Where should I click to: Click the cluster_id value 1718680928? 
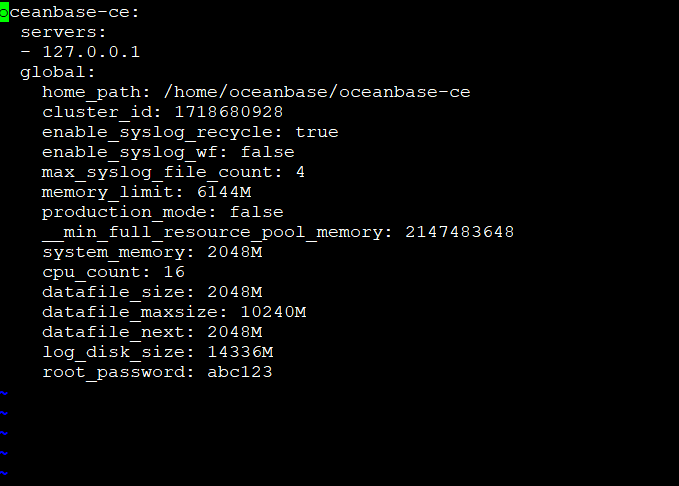[x=229, y=112]
